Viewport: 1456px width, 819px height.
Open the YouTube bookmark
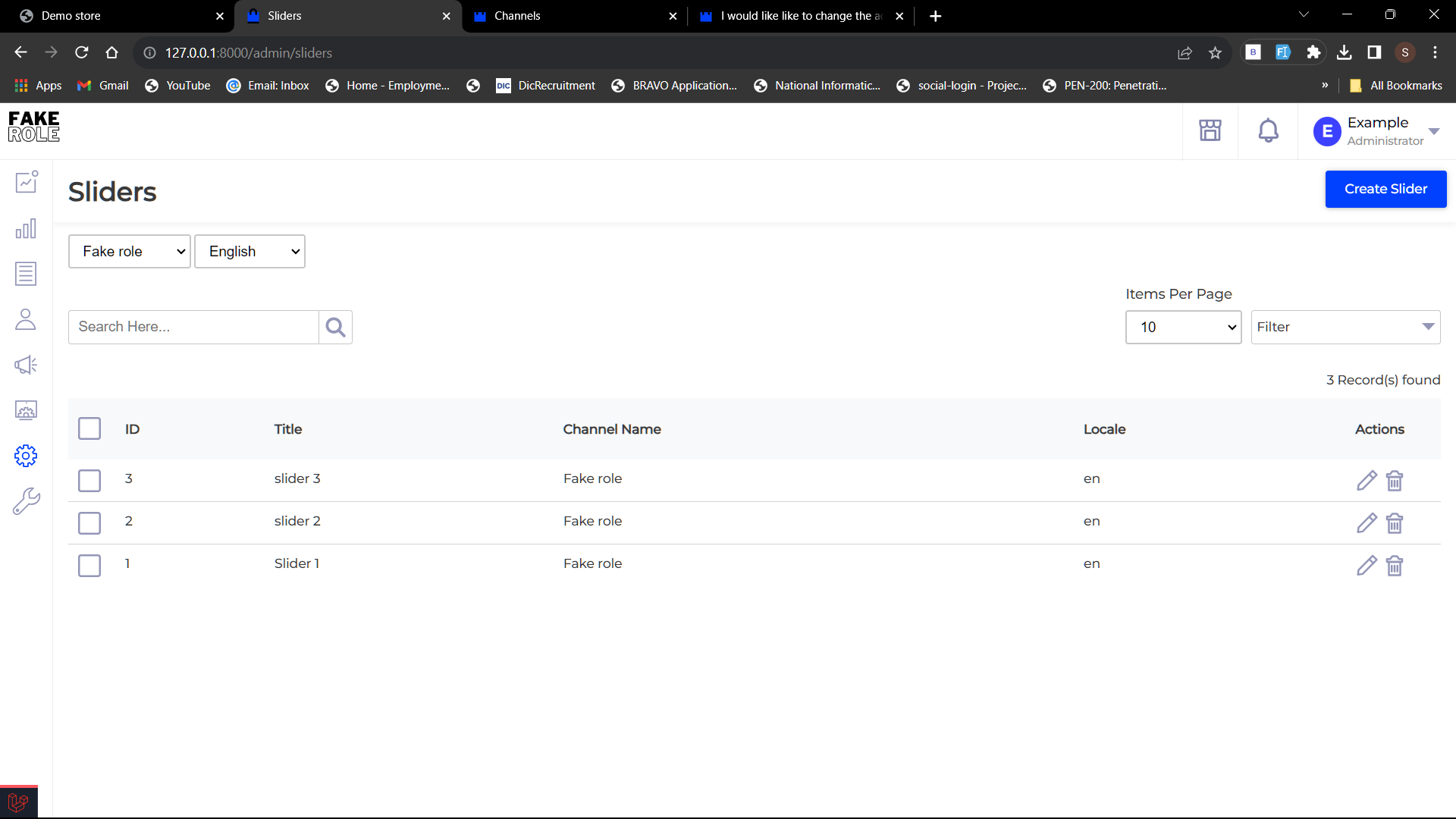pyautogui.click(x=177, y=85)
